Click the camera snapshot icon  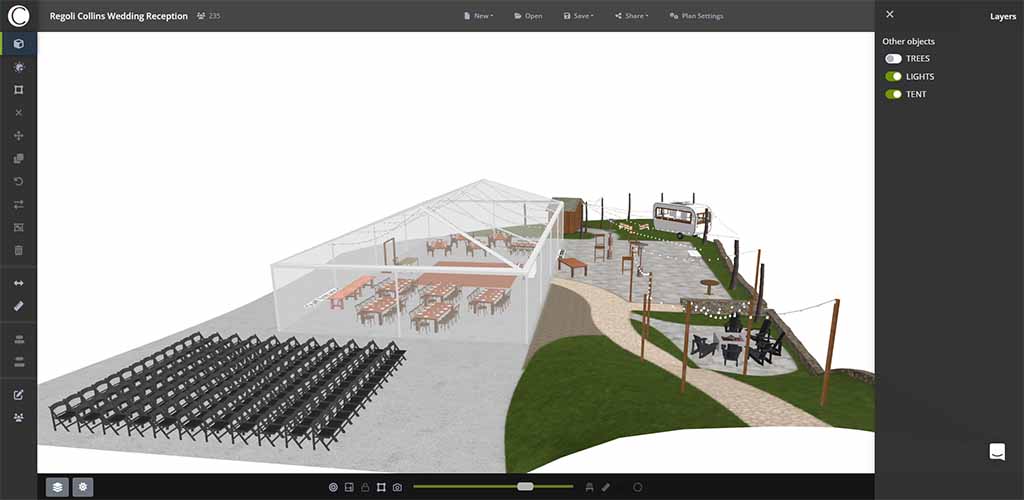click(x=397, y=487)
